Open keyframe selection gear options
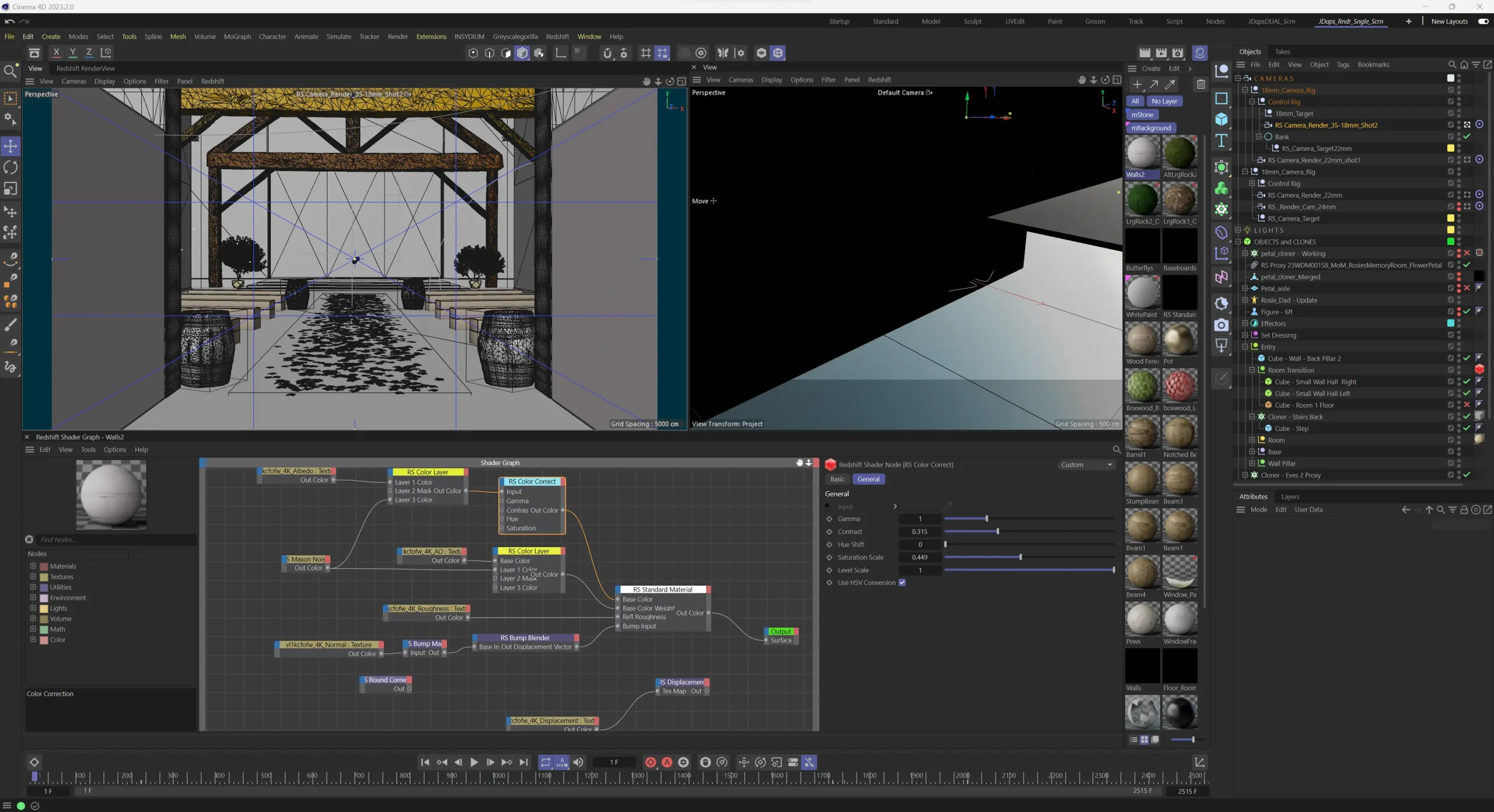Image resolution: width=1494 pixels, height=812 pixels. (683, 762)
